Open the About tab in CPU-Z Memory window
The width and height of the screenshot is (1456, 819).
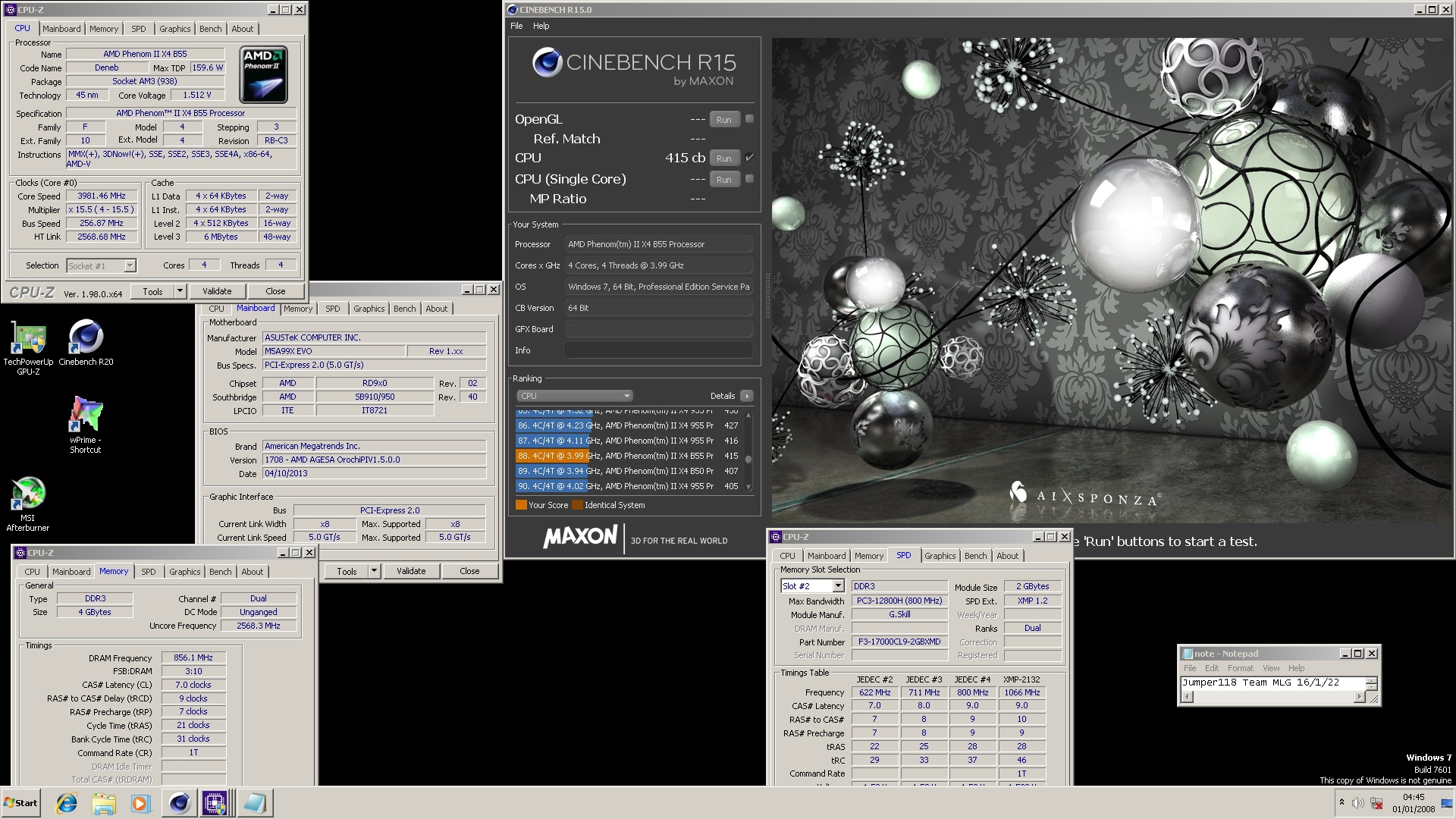coord(252,572)
